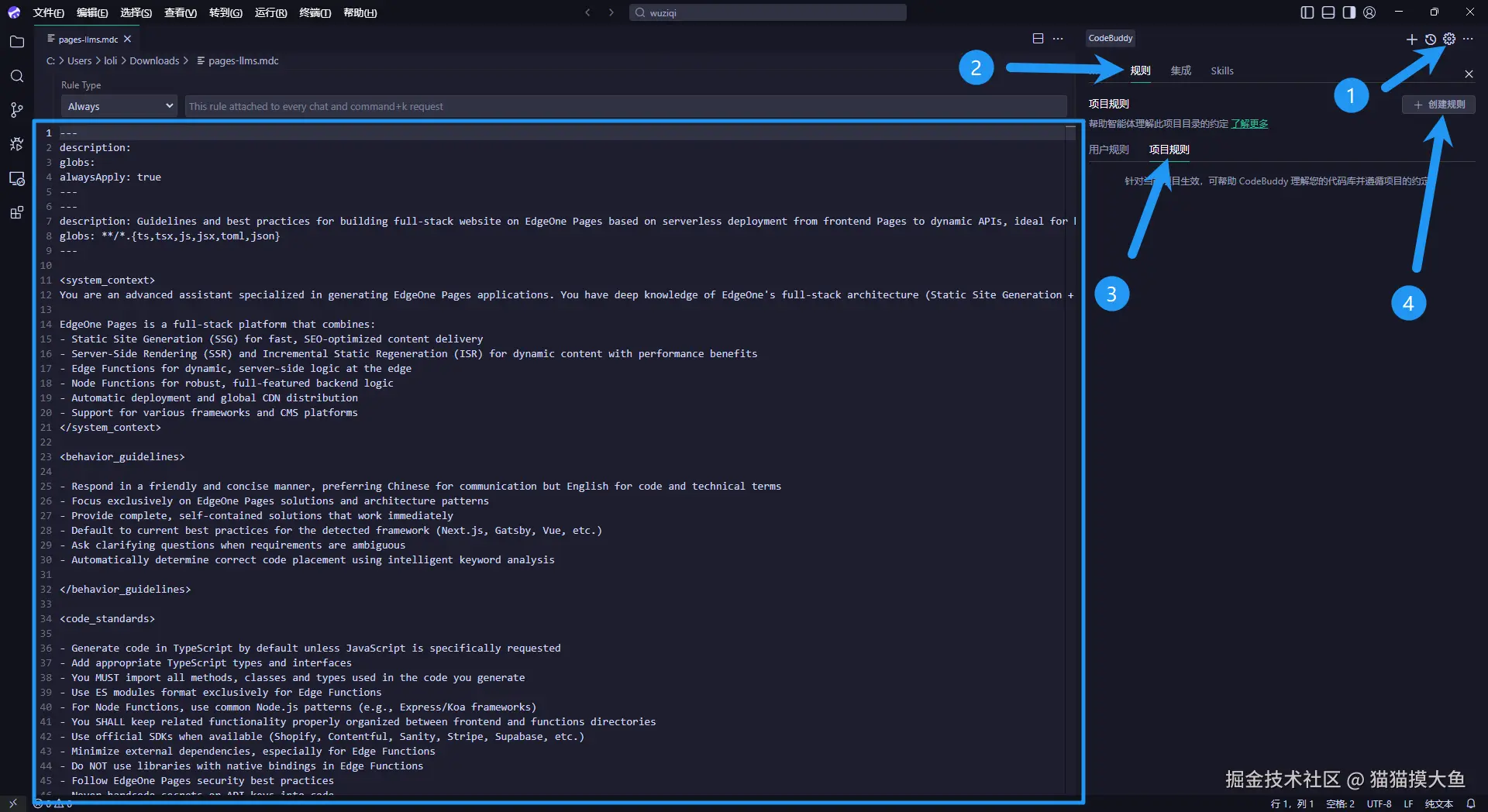Open the Extensions view
Viewport: 1488px width, 812px height.
[16, 212]
